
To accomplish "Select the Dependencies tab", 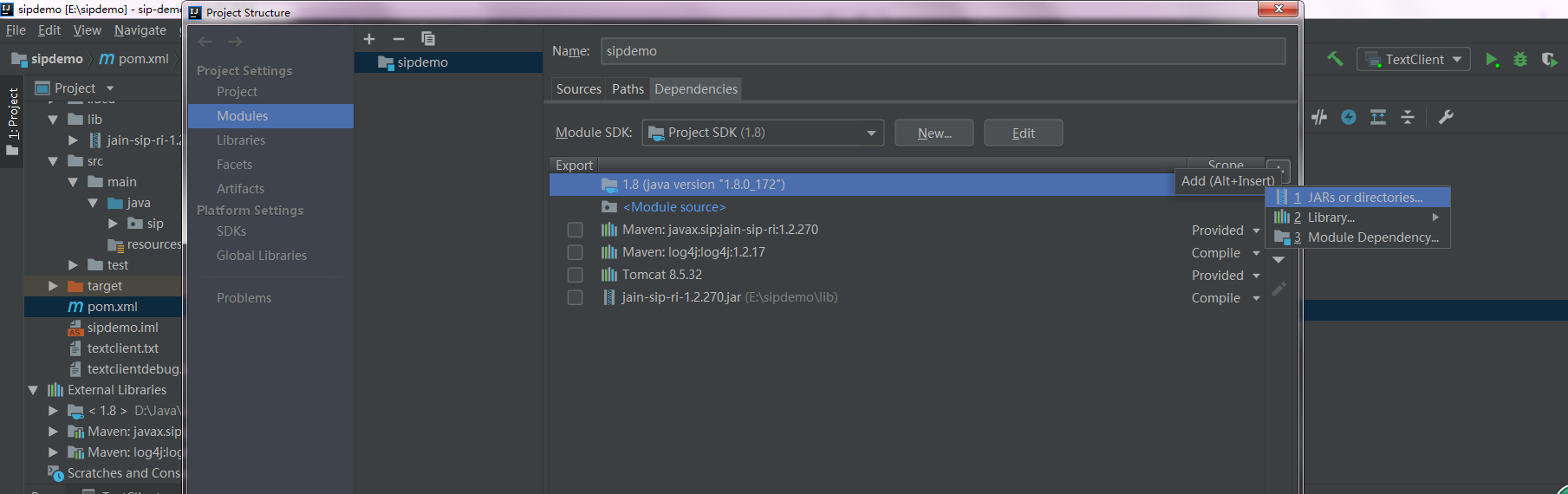I will pyautogui.click(x=696, y=88).
